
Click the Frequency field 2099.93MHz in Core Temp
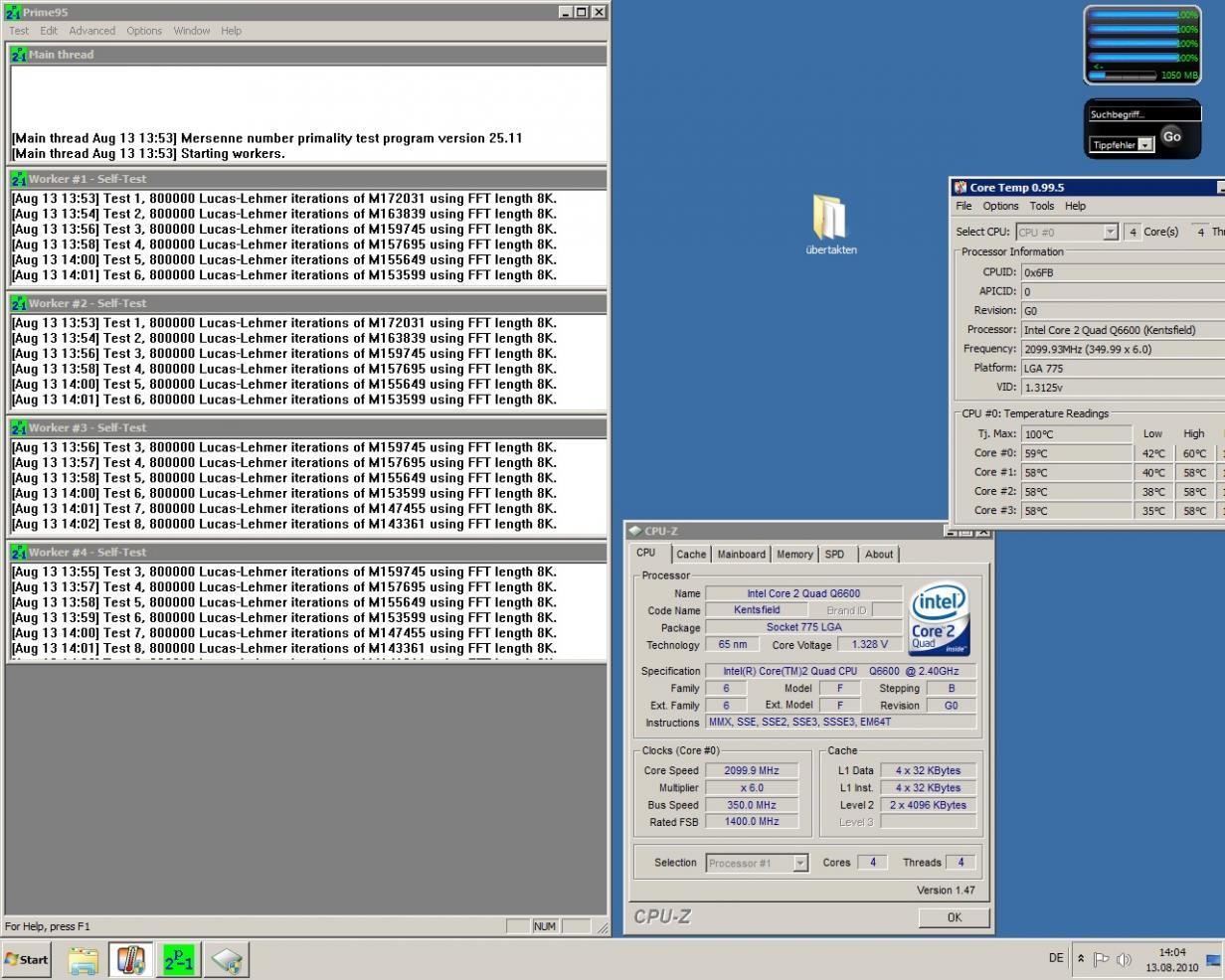[1123, 349]
